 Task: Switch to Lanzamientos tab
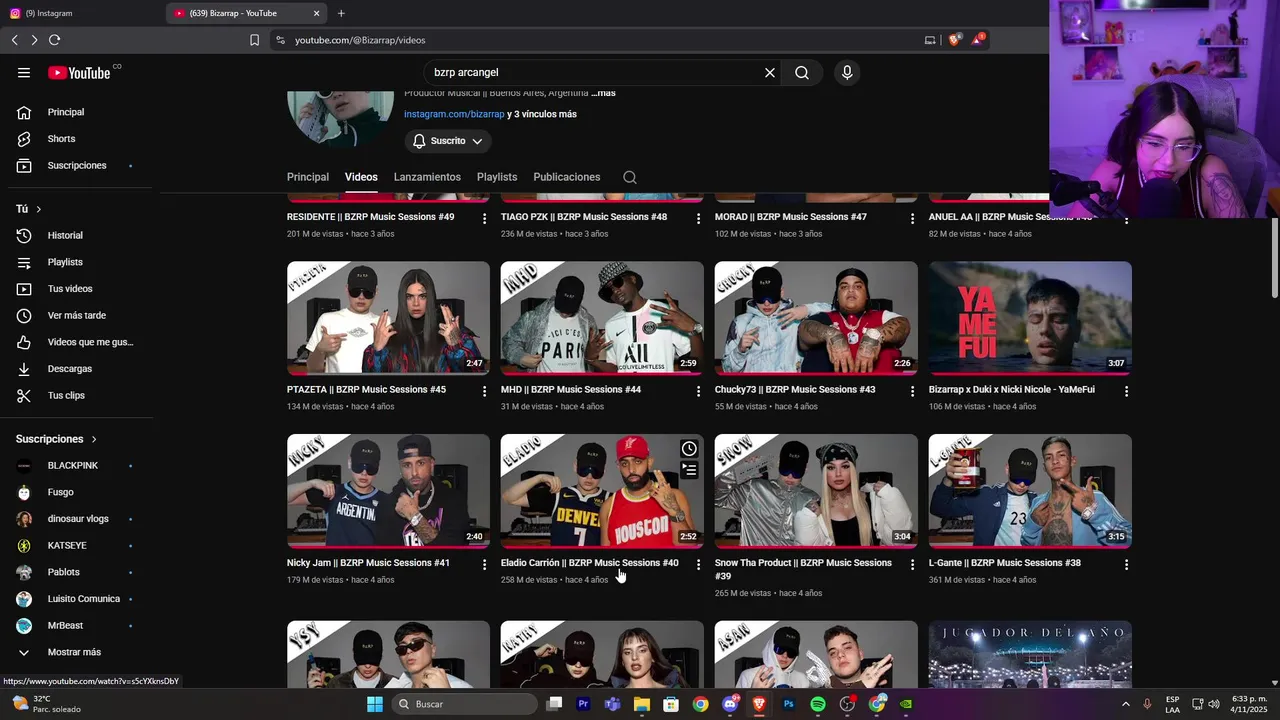427,177
